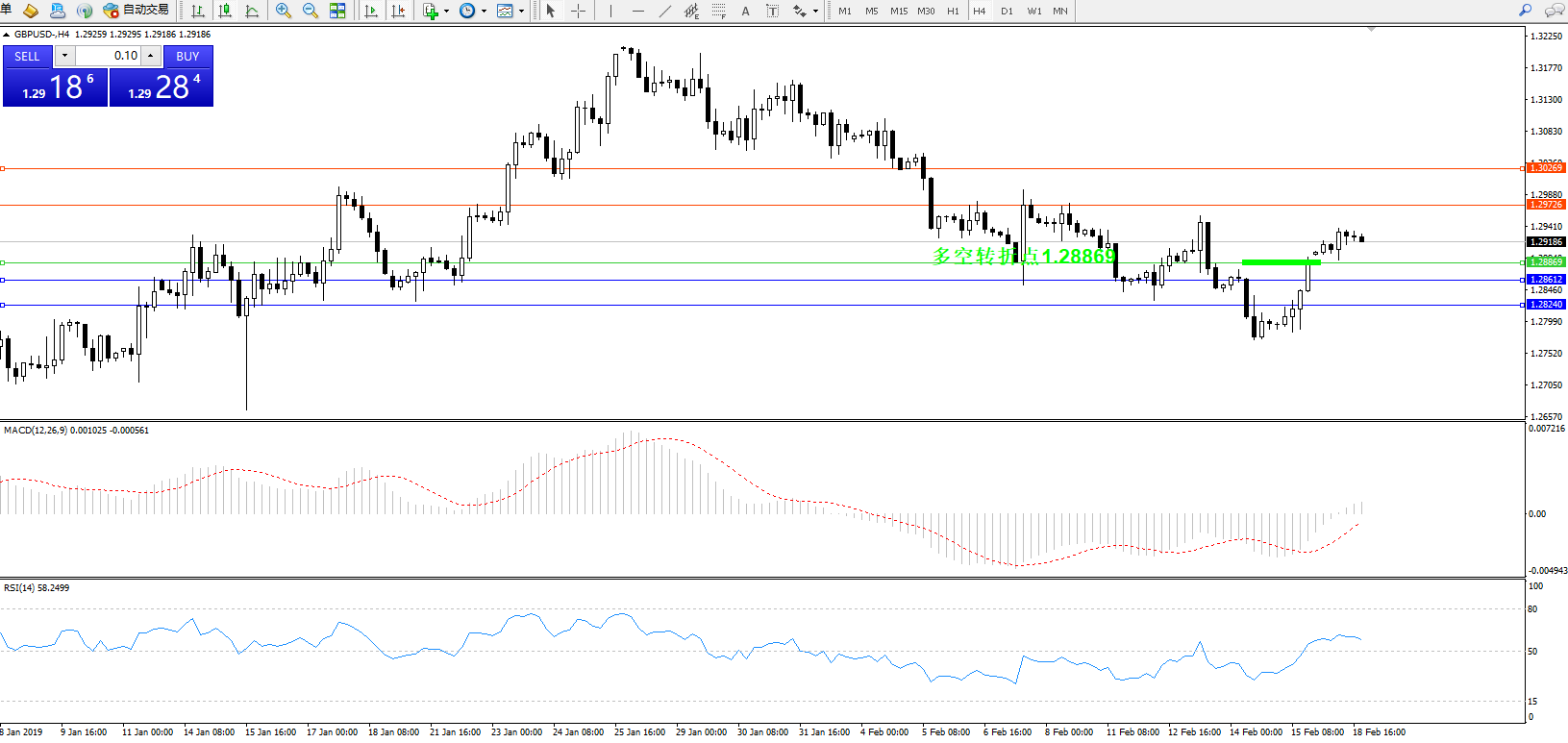The image size is (1568, 743).
Task: Open the indicators list dropdown arrow
Action: 446,12
